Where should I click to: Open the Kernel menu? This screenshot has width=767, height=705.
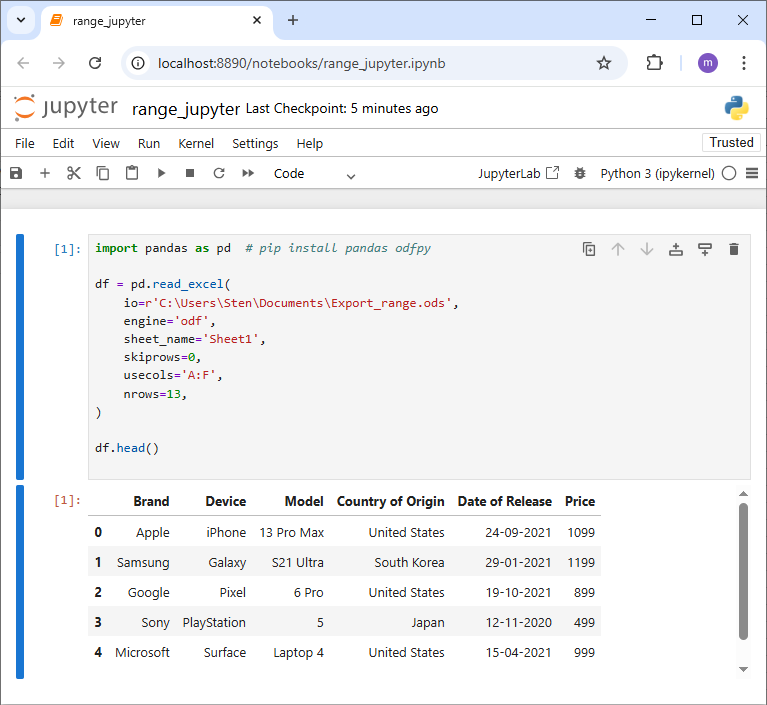click(x=196, y=143)
